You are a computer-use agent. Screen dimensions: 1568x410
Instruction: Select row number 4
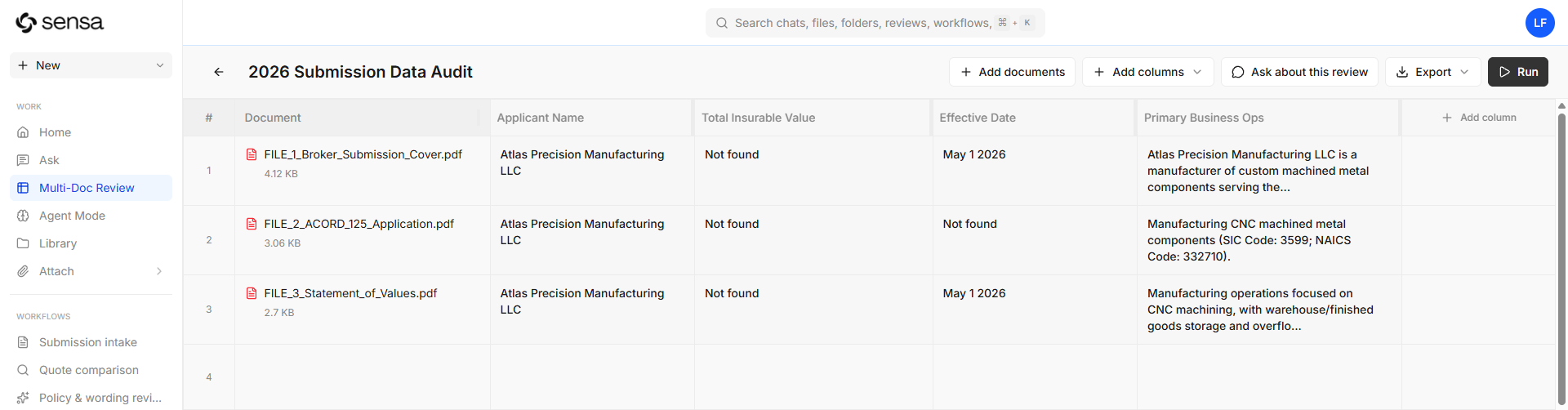click(209, 377)
